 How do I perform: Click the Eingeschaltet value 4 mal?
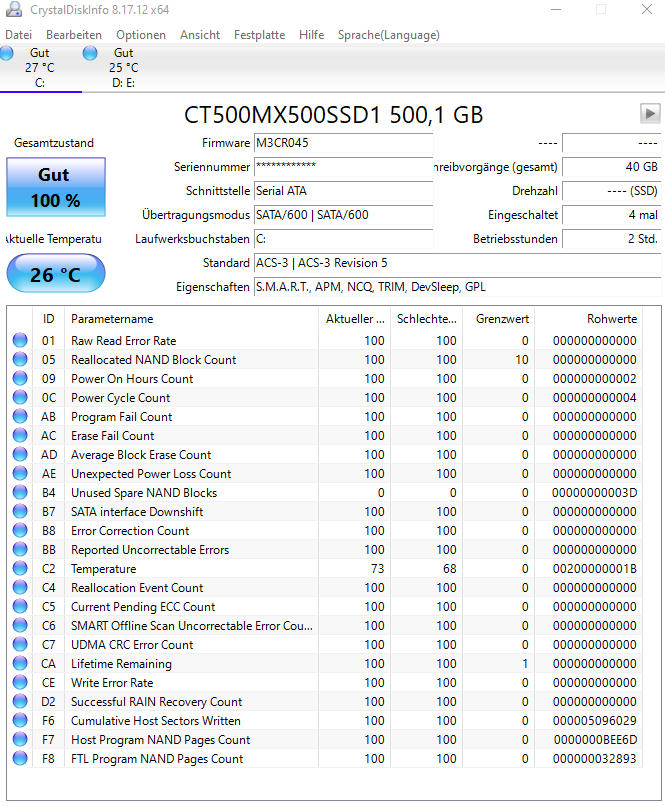[x=612, y=215]
